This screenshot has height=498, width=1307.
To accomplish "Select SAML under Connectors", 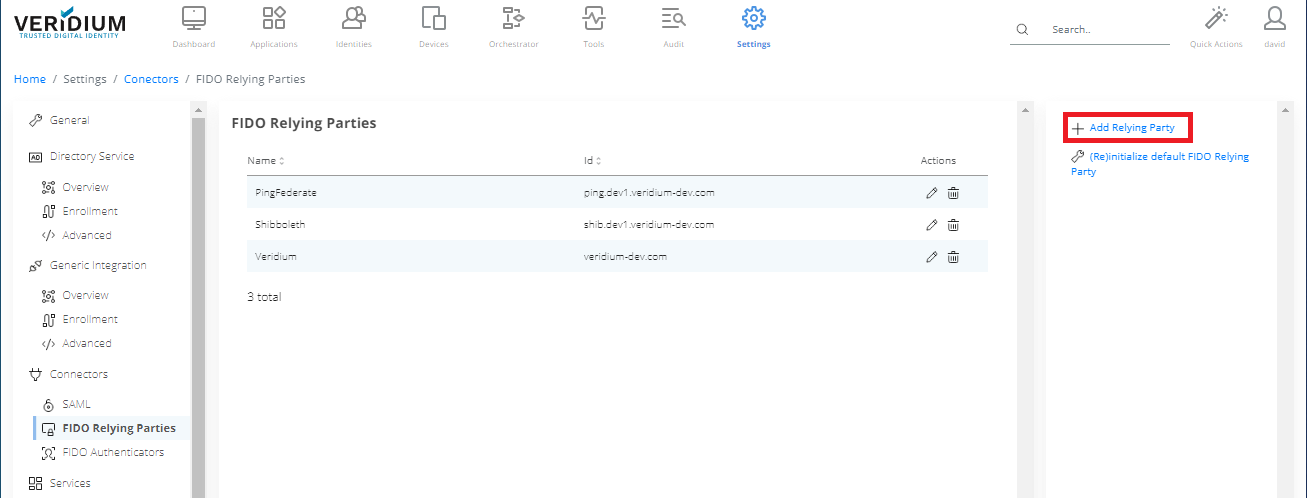I will click(76, 404).
